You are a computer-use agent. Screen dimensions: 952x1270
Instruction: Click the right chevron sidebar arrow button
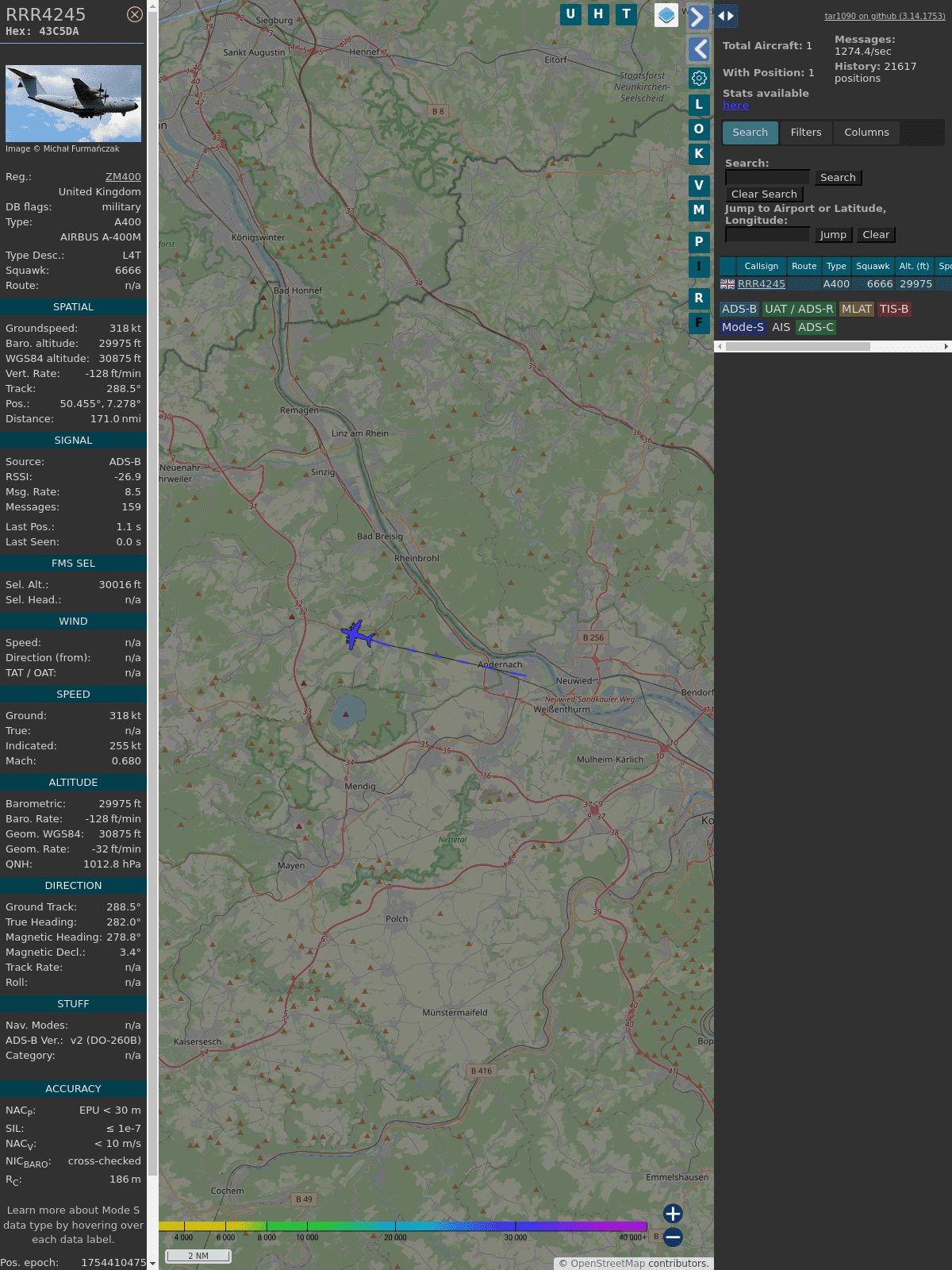pos(698,17)
